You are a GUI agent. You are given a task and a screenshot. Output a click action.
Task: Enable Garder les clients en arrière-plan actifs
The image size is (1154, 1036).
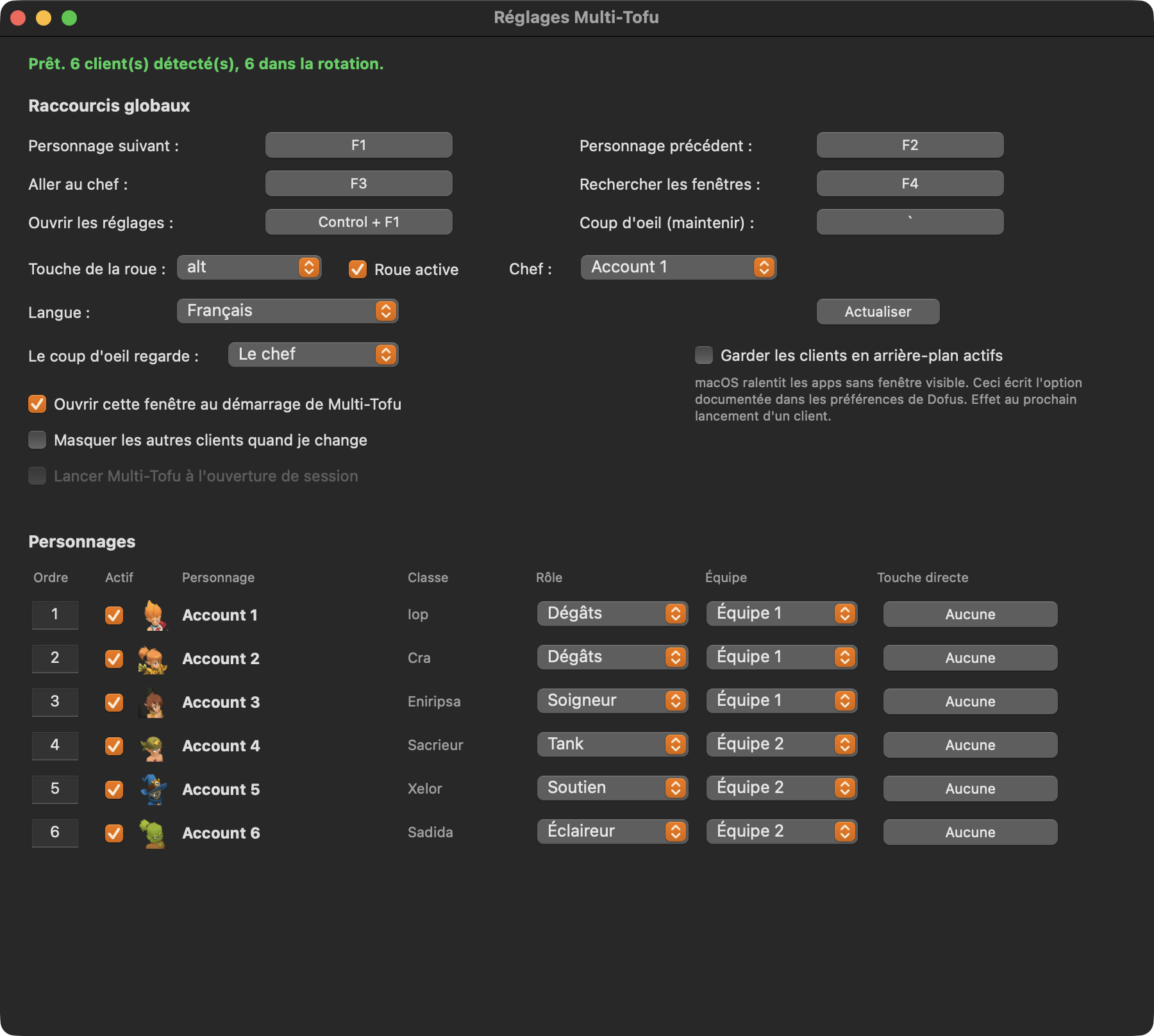pyautogui.click(x=704, y=355)
